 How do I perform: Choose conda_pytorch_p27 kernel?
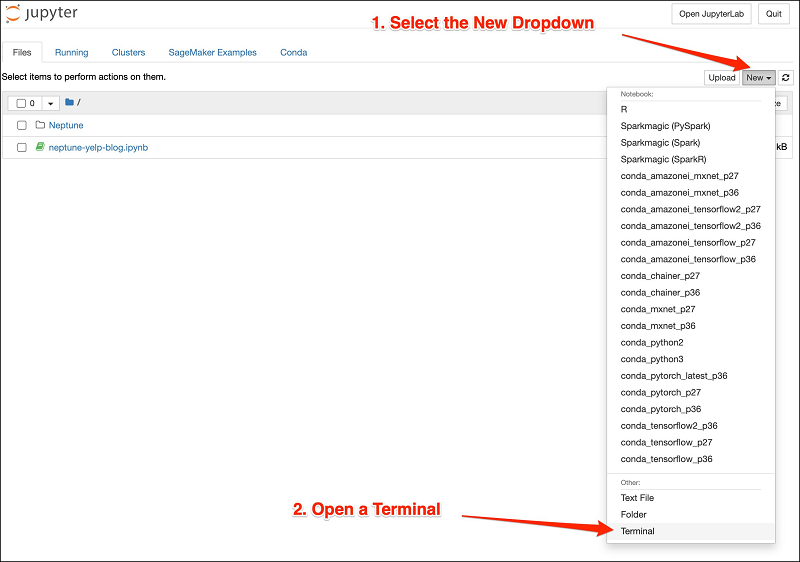coord(691,393)
